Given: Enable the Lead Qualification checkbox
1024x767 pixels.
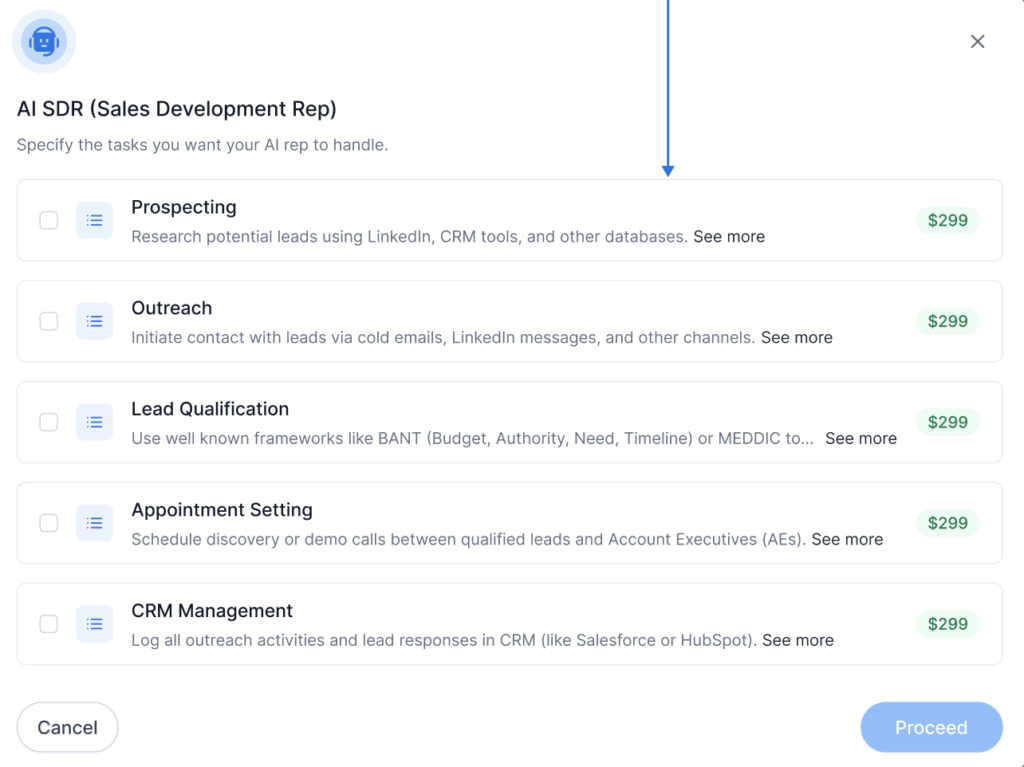Looking at the screenshot, I should tap(48, 422).
